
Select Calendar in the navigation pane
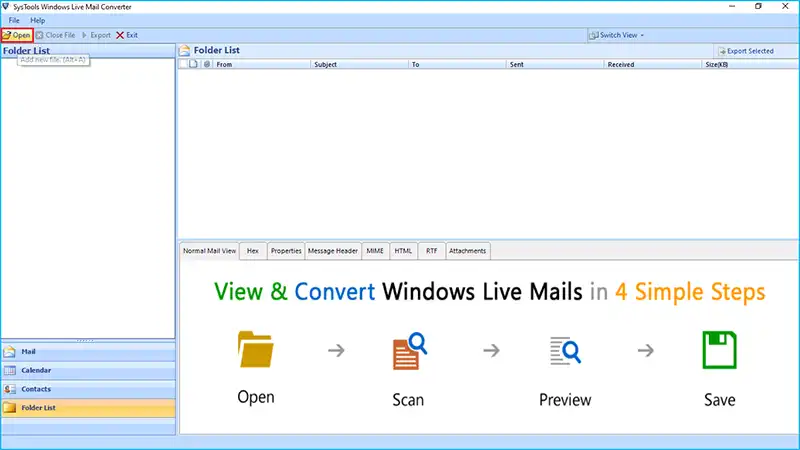(x=88, y=370)
